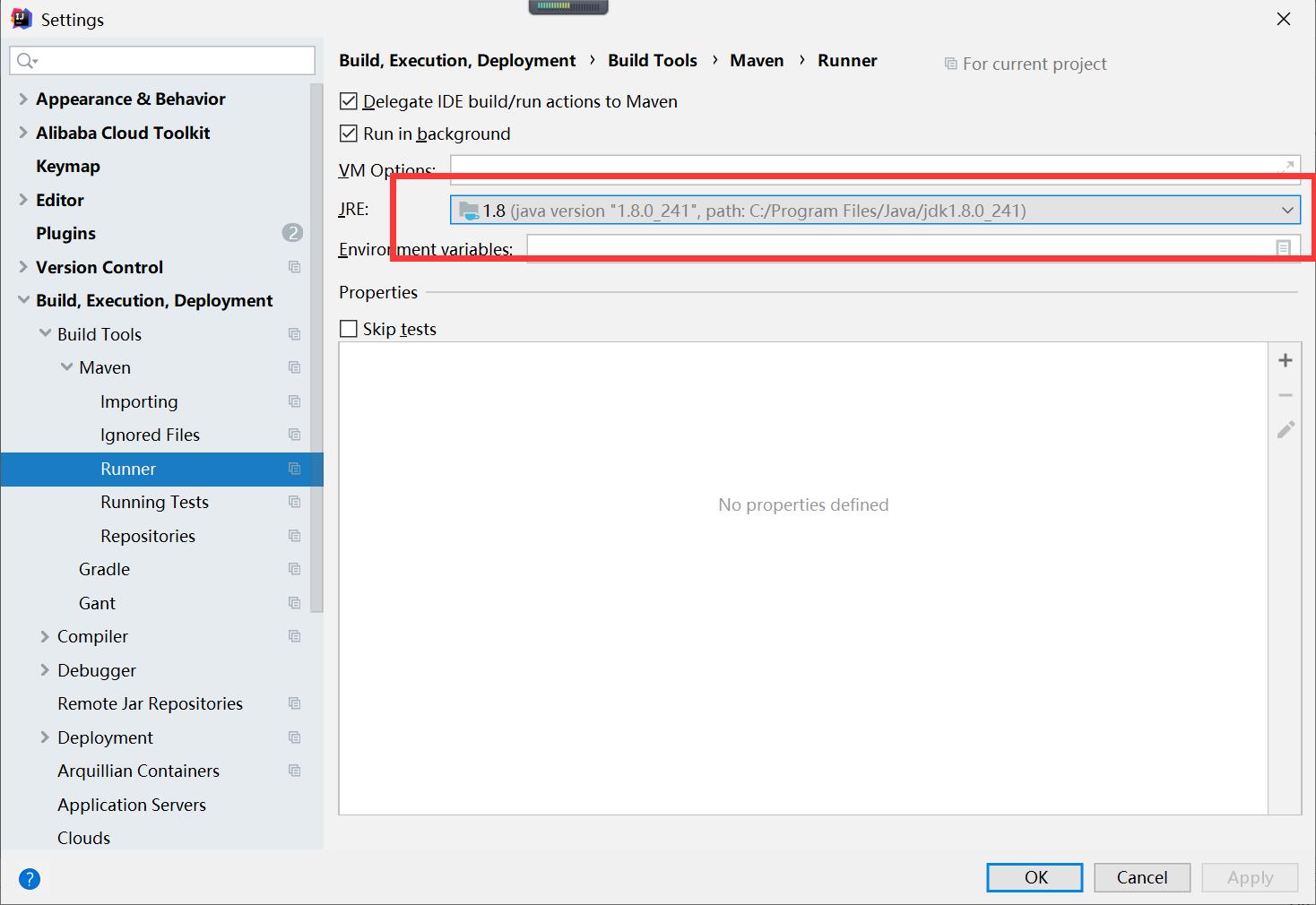Open Clouds settings page
Image resolution: width=1316 pixels, height=905 pixels.
(83, 838)
